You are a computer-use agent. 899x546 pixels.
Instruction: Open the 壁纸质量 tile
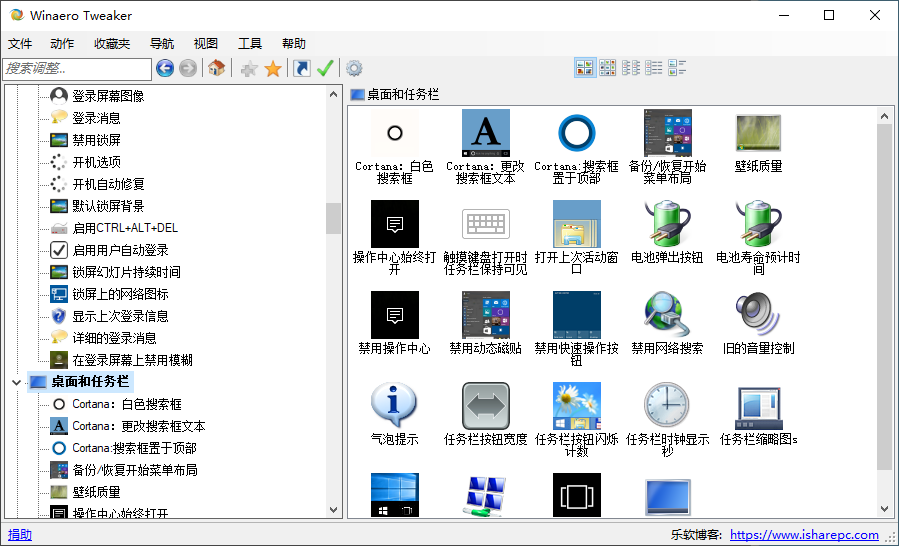tap(758, 141)
